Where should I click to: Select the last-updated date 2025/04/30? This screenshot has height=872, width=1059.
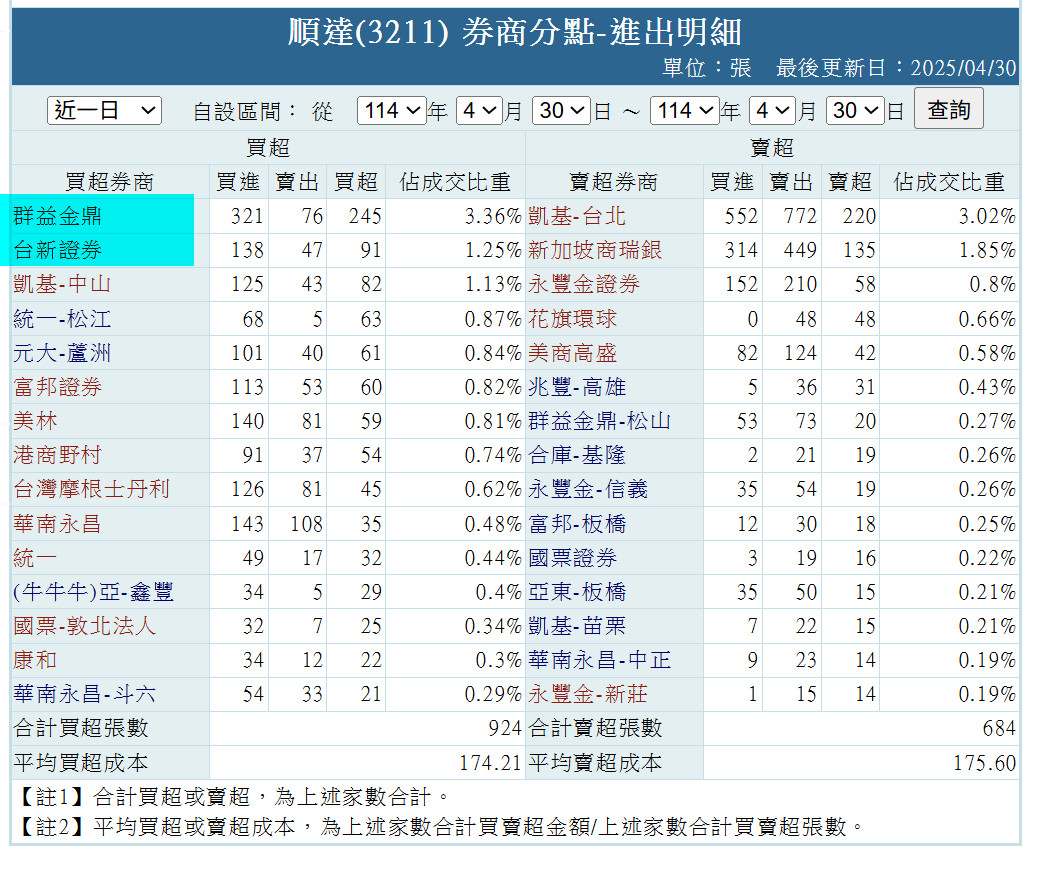[963, 68]
